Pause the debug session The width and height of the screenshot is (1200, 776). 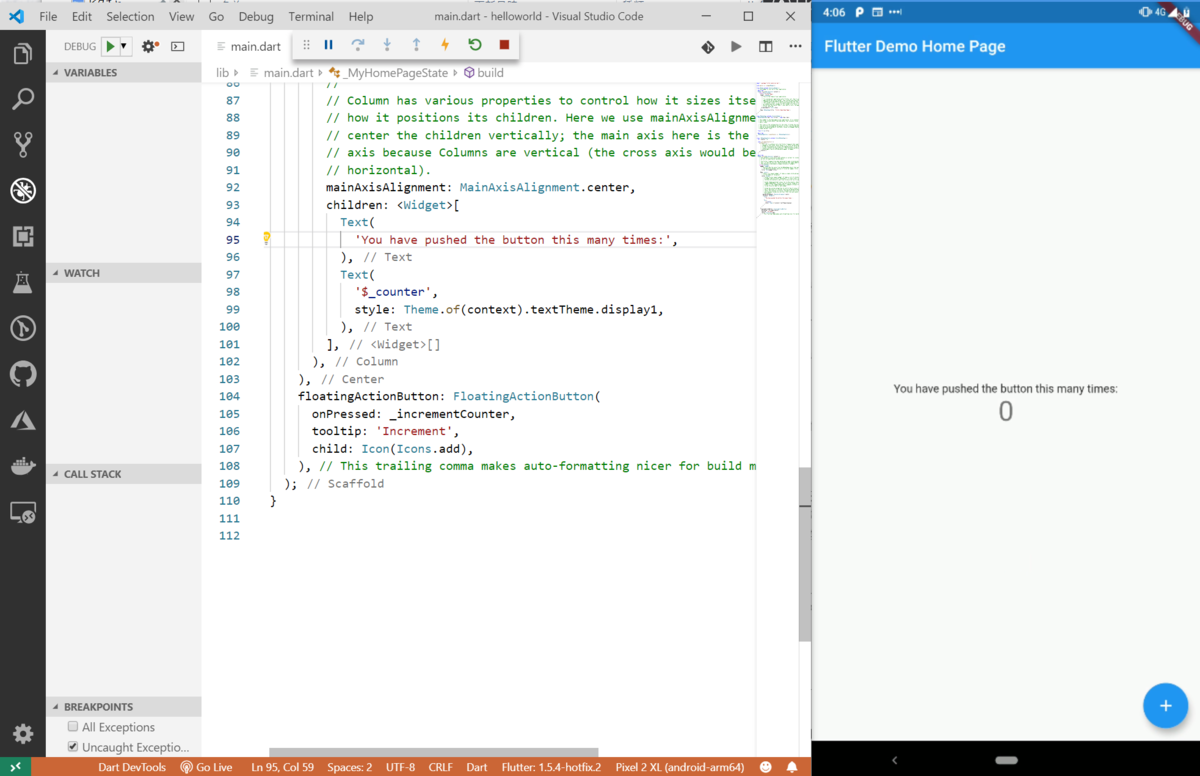[328, 45]
